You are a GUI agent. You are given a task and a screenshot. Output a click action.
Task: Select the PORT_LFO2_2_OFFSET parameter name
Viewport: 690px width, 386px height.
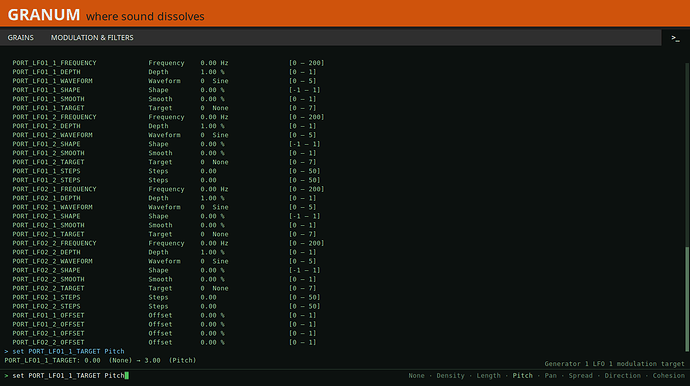[x=48, y=342]
